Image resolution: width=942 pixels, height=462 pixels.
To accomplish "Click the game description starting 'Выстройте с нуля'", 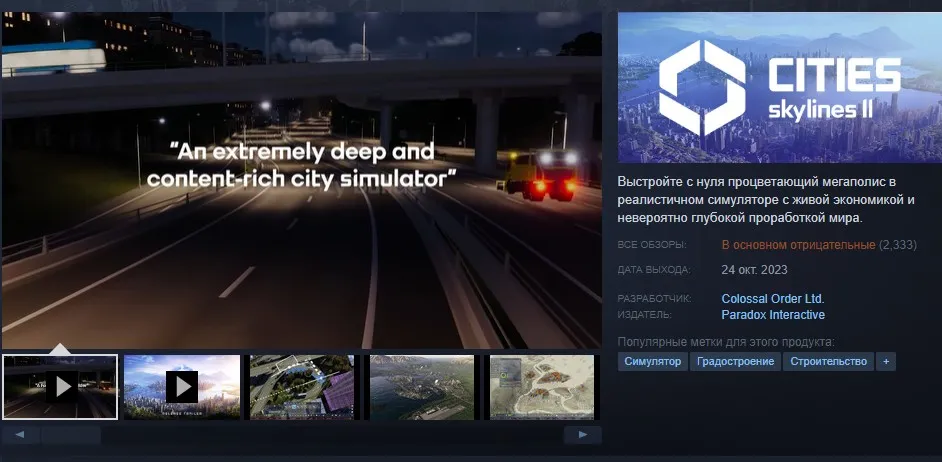I will (x=766, y=199).
